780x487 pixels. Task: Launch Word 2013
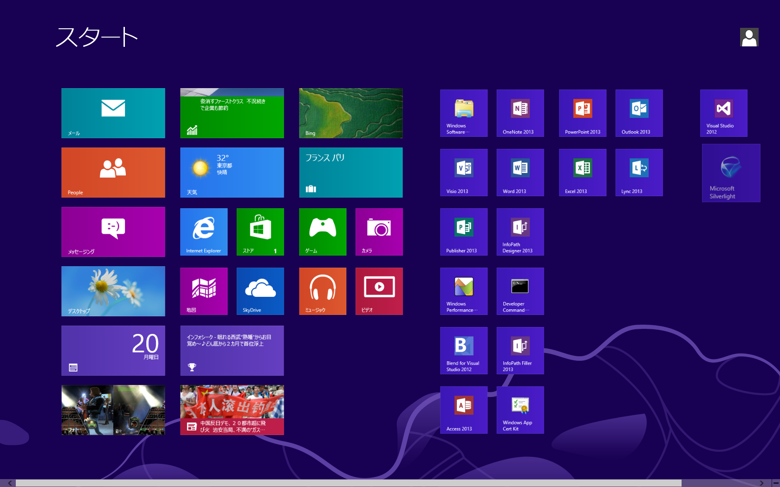coord(520,172)
